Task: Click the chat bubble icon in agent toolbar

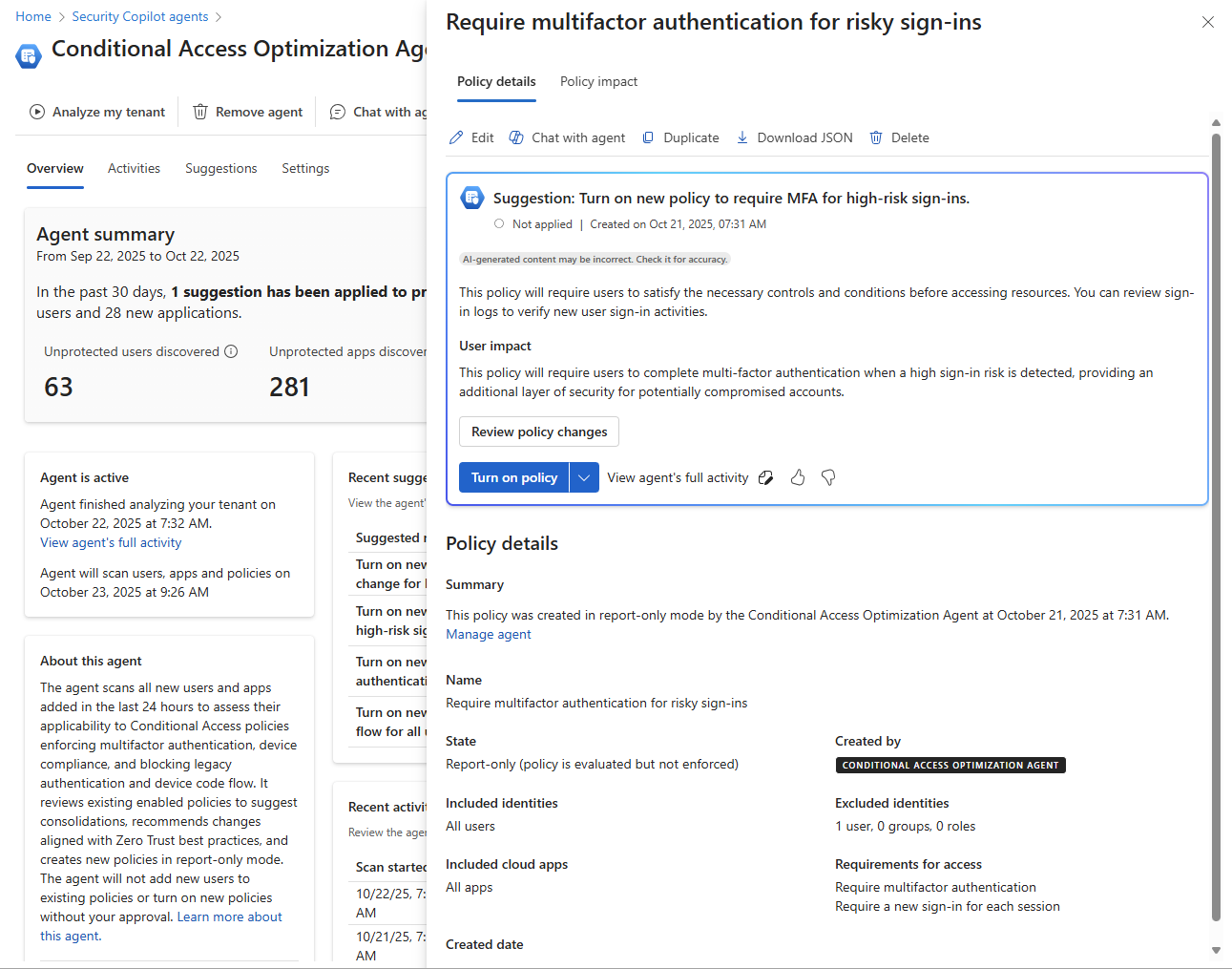Action: coord(338,112)
